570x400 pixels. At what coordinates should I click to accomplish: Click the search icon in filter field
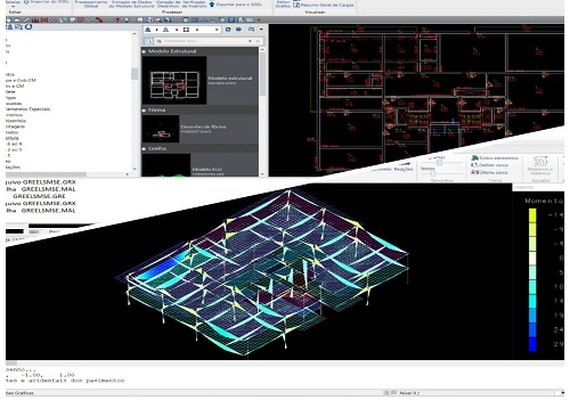(159, 41)
